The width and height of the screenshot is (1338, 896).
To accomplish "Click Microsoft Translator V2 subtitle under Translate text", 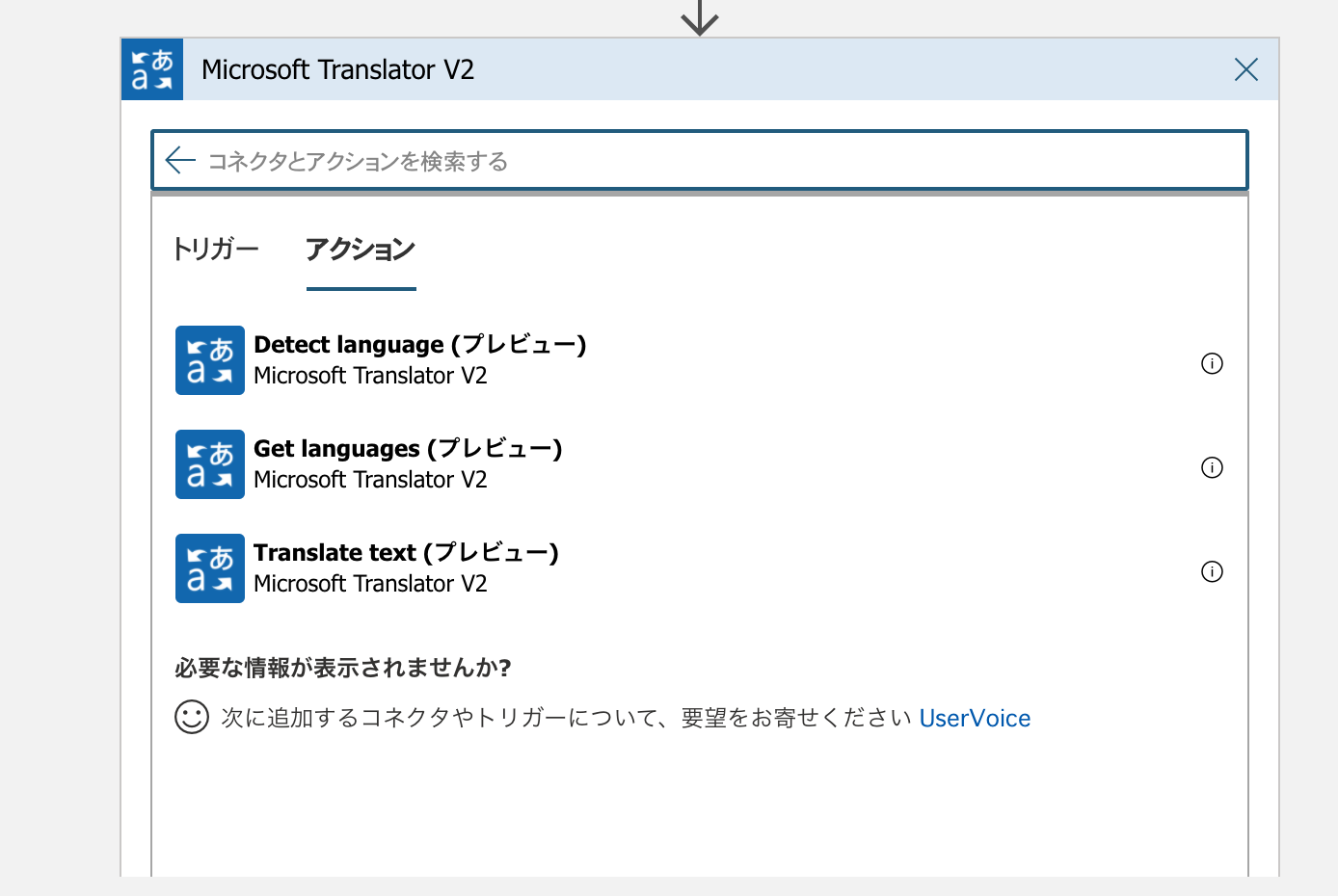I will 370,584.
